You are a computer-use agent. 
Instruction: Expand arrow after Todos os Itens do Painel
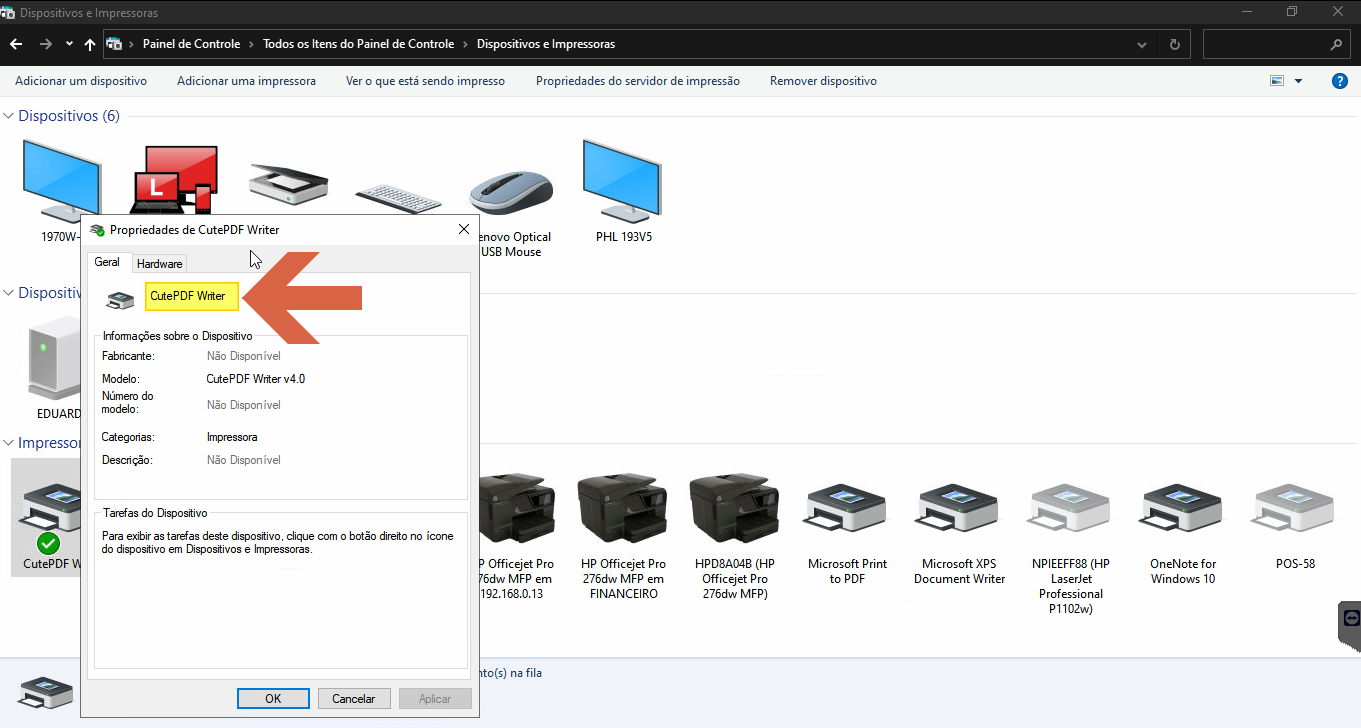pyautogui.click(x=465, y=44)
